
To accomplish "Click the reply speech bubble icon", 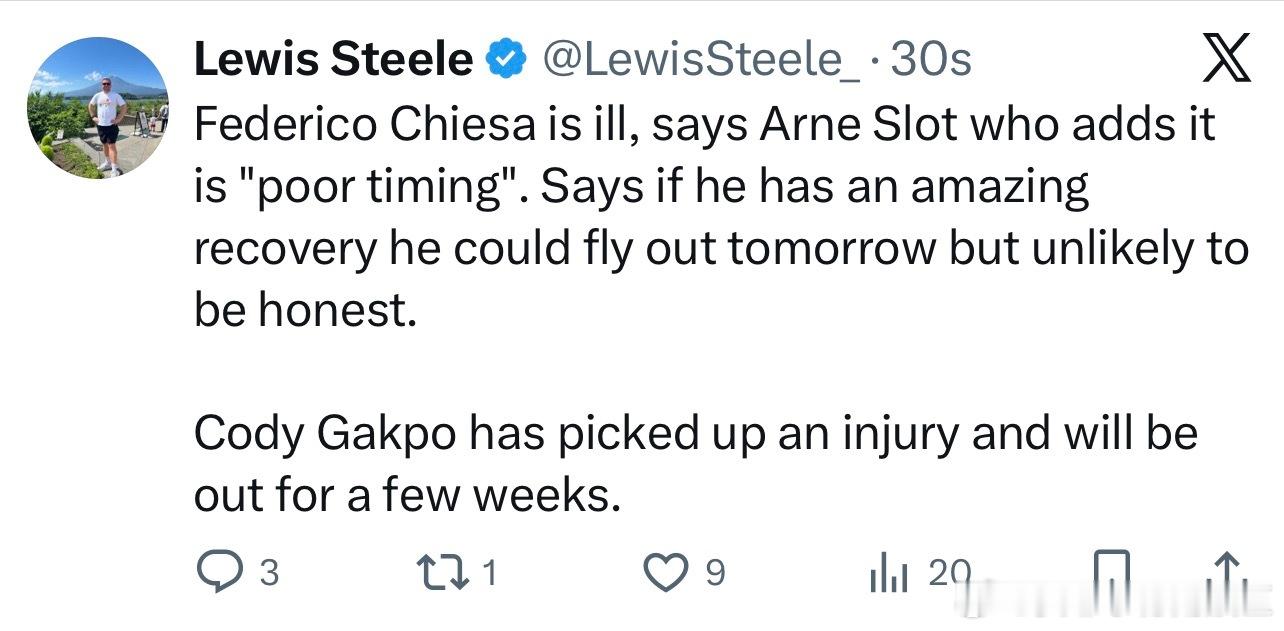I will click(x=217, y=572).
